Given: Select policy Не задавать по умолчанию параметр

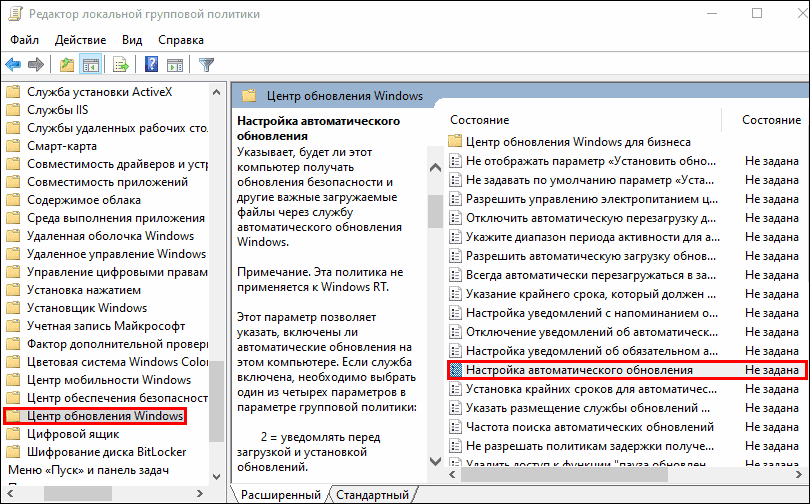Looking at the screenshot, I should pos(590,180).
